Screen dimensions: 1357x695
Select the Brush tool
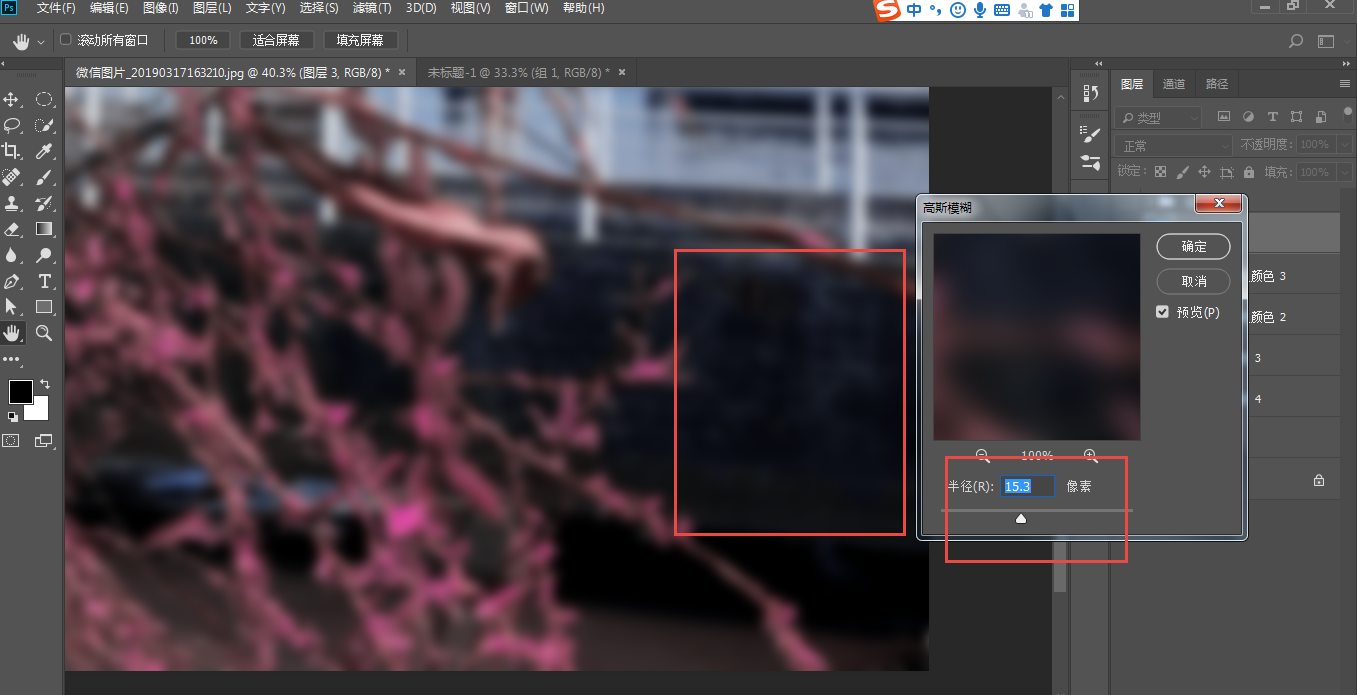[x=44, y=177]
